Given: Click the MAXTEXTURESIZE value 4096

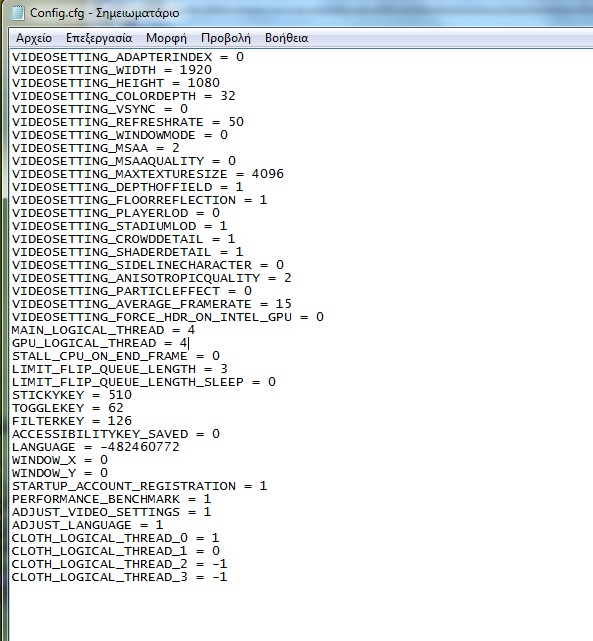Looking at the screenshot, I should click(268, 174).
